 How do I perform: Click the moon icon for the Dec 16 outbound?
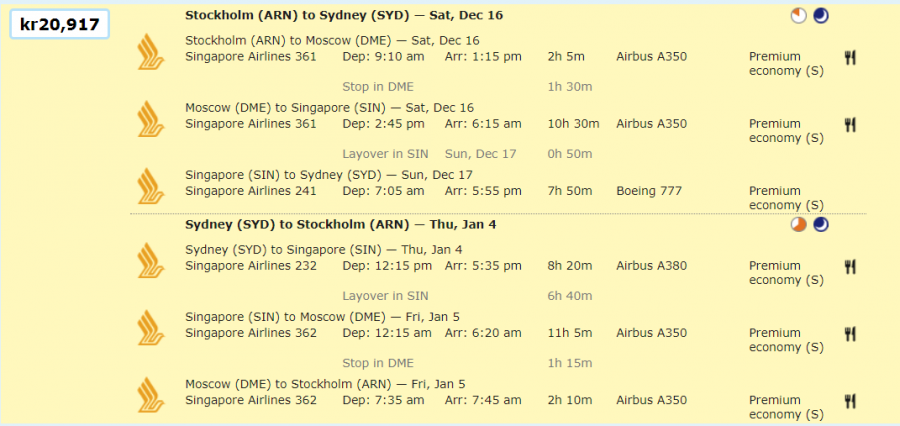click(821, 15)
